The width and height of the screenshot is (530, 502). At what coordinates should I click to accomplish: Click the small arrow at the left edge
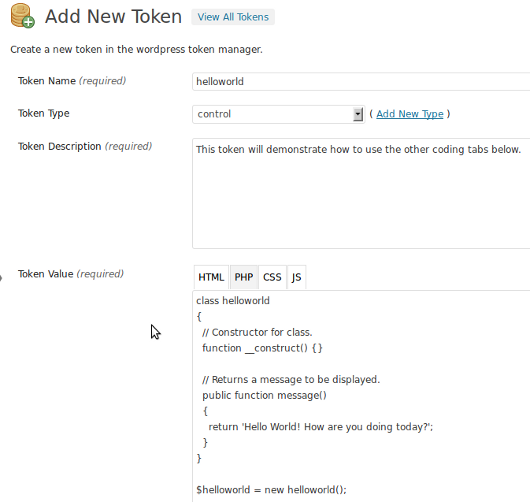(x=1, y=278)
